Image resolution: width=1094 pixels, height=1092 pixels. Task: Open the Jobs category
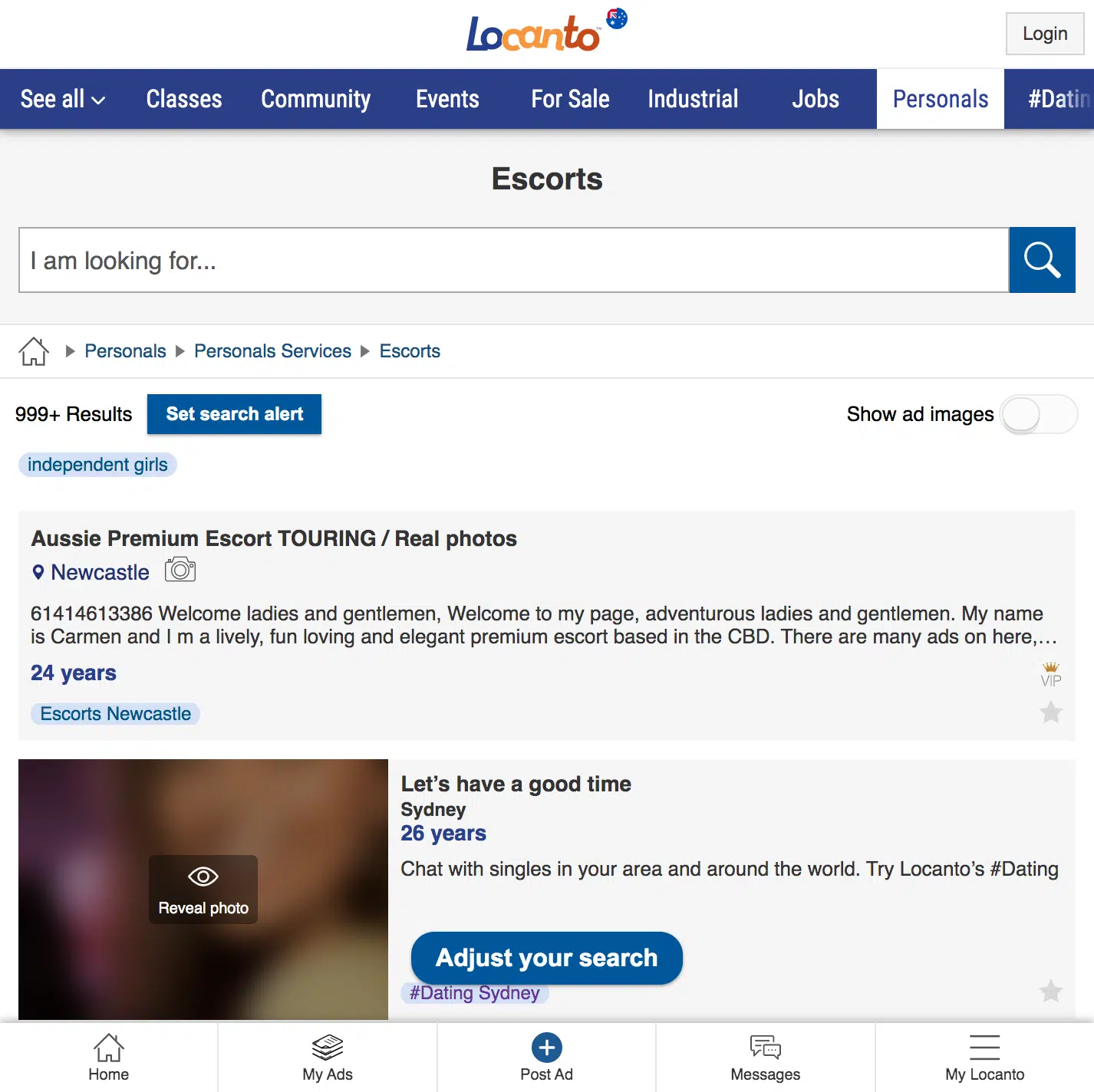click(x=816, y=99)
